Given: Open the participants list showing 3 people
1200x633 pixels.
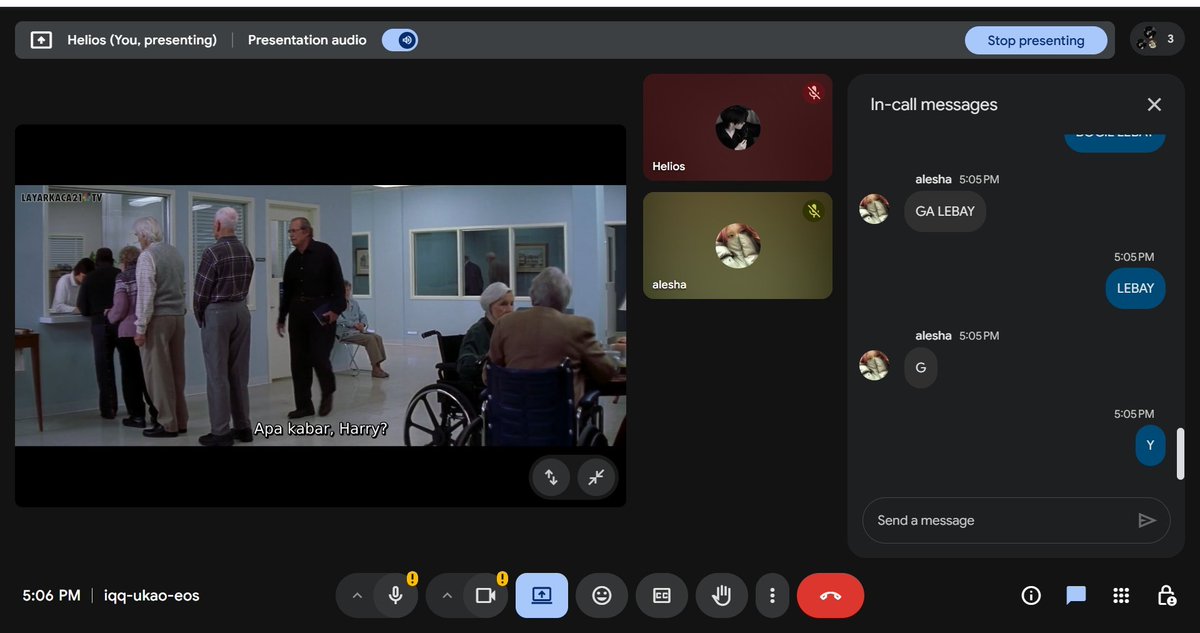Looking at the screenshot, I should (1157, 40).
